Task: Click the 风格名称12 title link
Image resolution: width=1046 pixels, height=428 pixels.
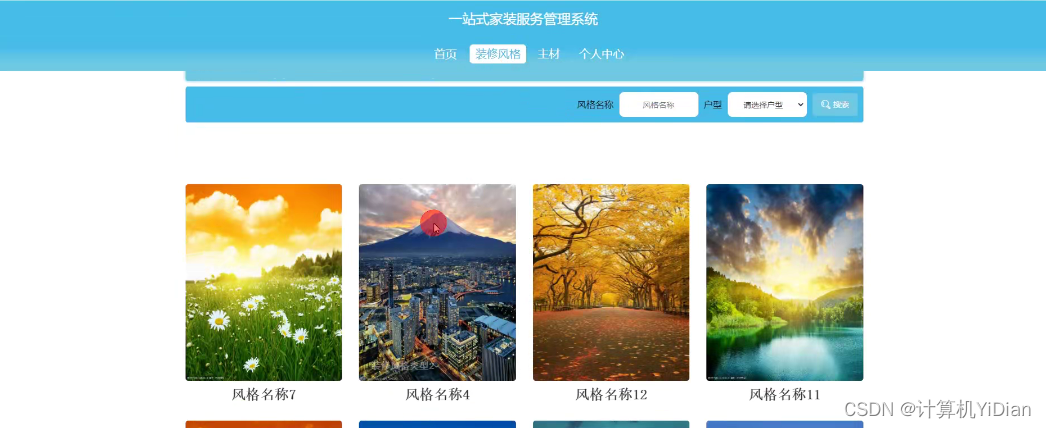Action: click(x=611, y=395)
